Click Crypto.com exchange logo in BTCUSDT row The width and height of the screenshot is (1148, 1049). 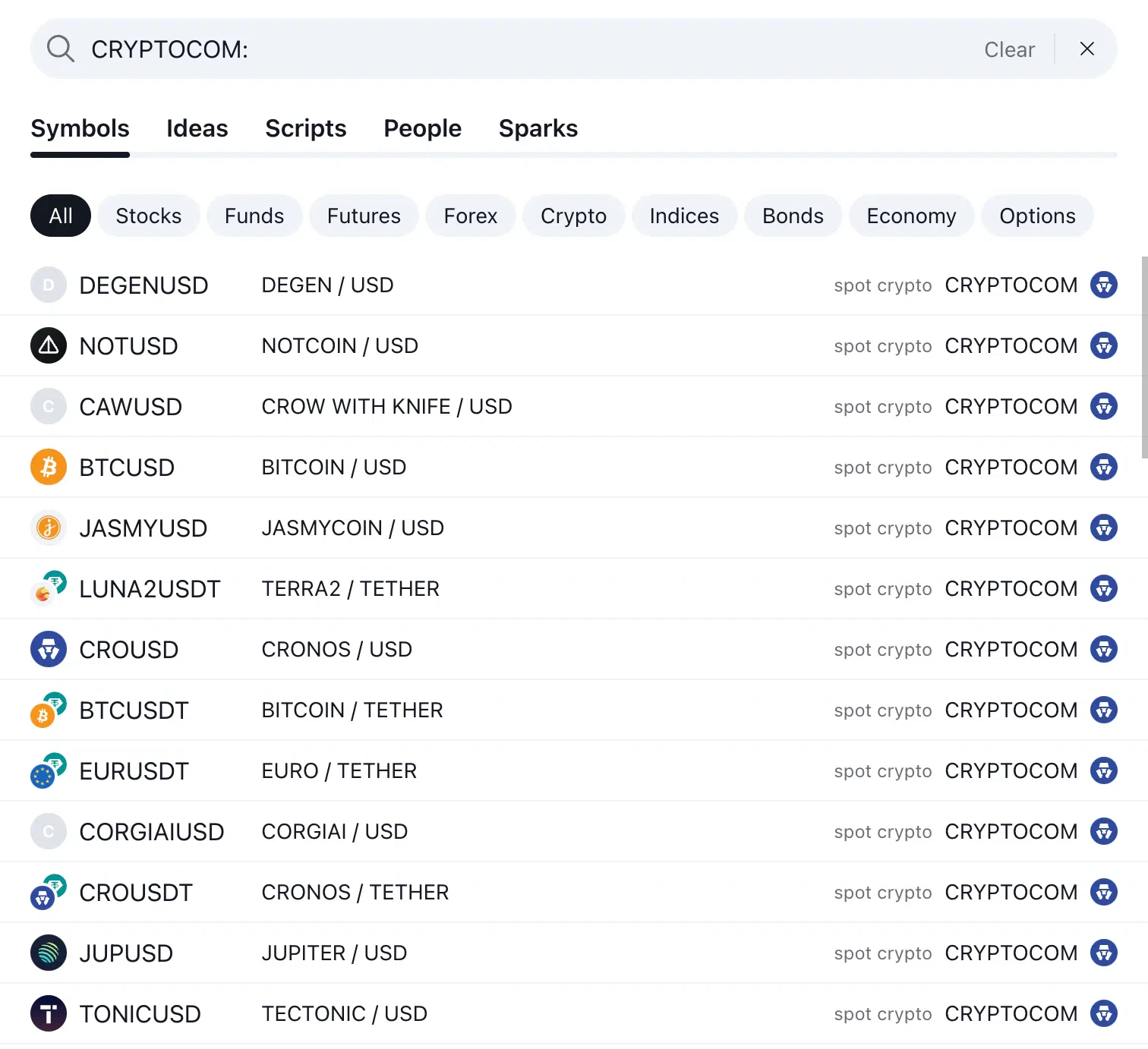click(x=1103, y=710)
